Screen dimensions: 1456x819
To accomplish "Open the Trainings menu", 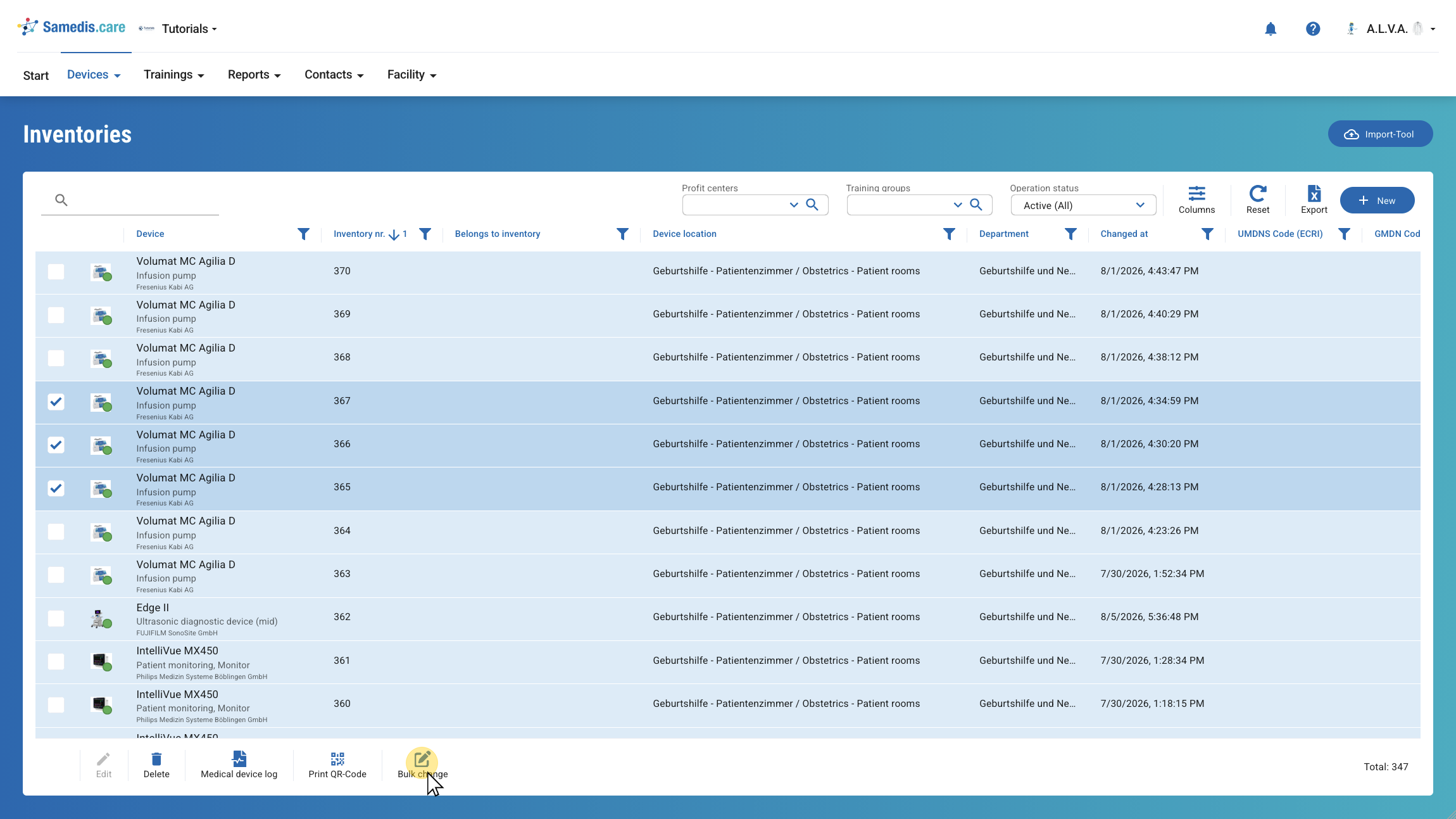I will (x=174, y=75).
